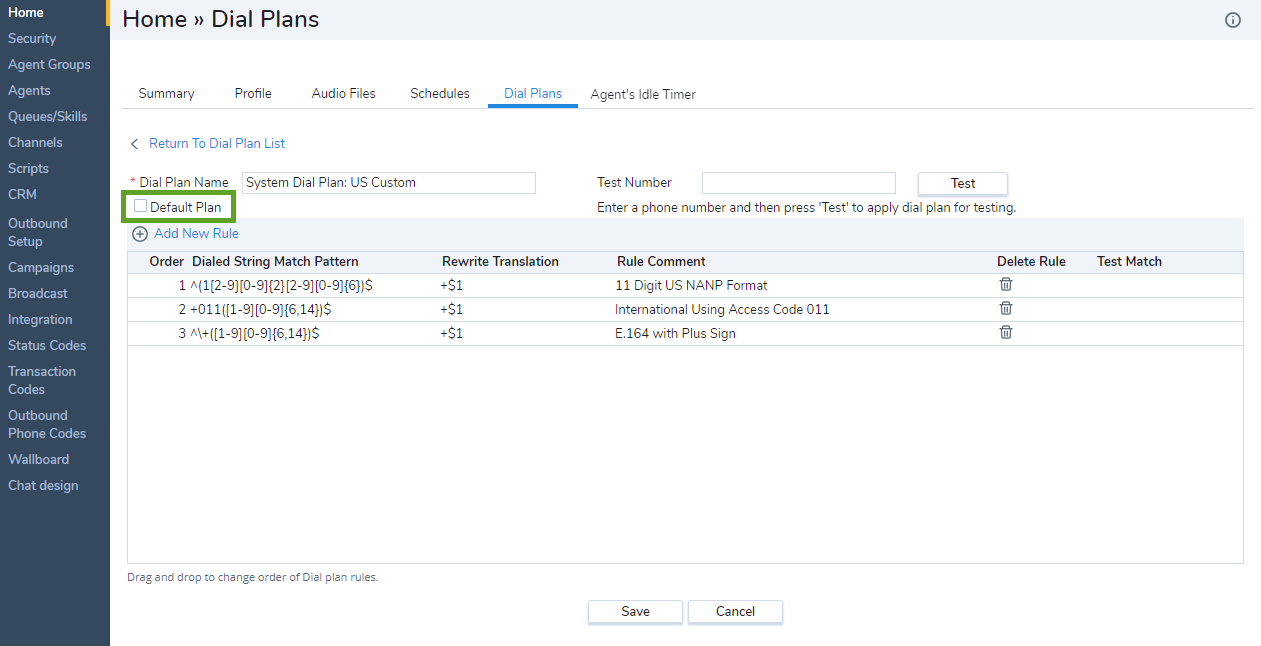Open Scripts in the sidebar
Image resolution: width=1261 pixels, height=646 pixels.
click(x=28, y=169)
